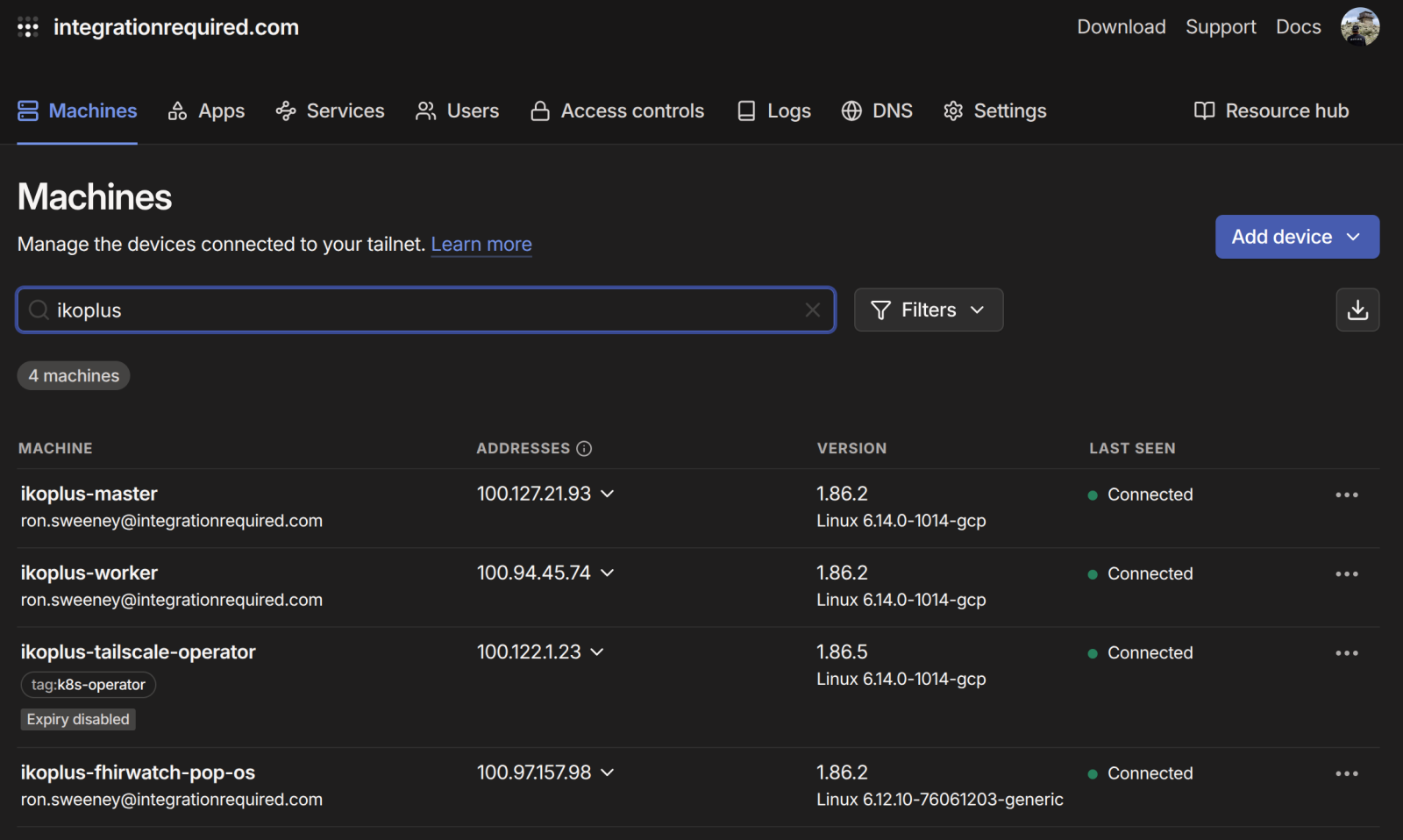
Task: Click the Learn more link
Action: pos(481,244)
